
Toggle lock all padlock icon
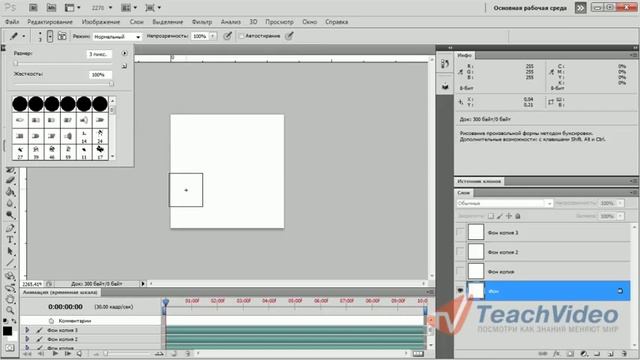pos(518,216)
